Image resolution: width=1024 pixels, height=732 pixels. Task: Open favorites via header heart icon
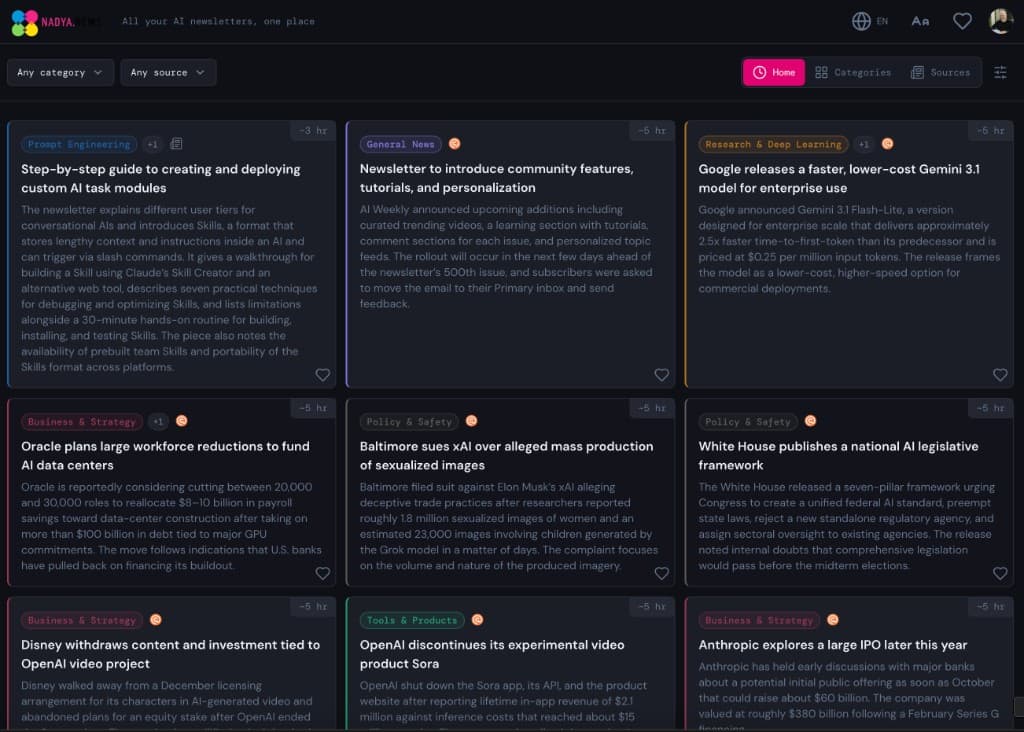point(962,21)
